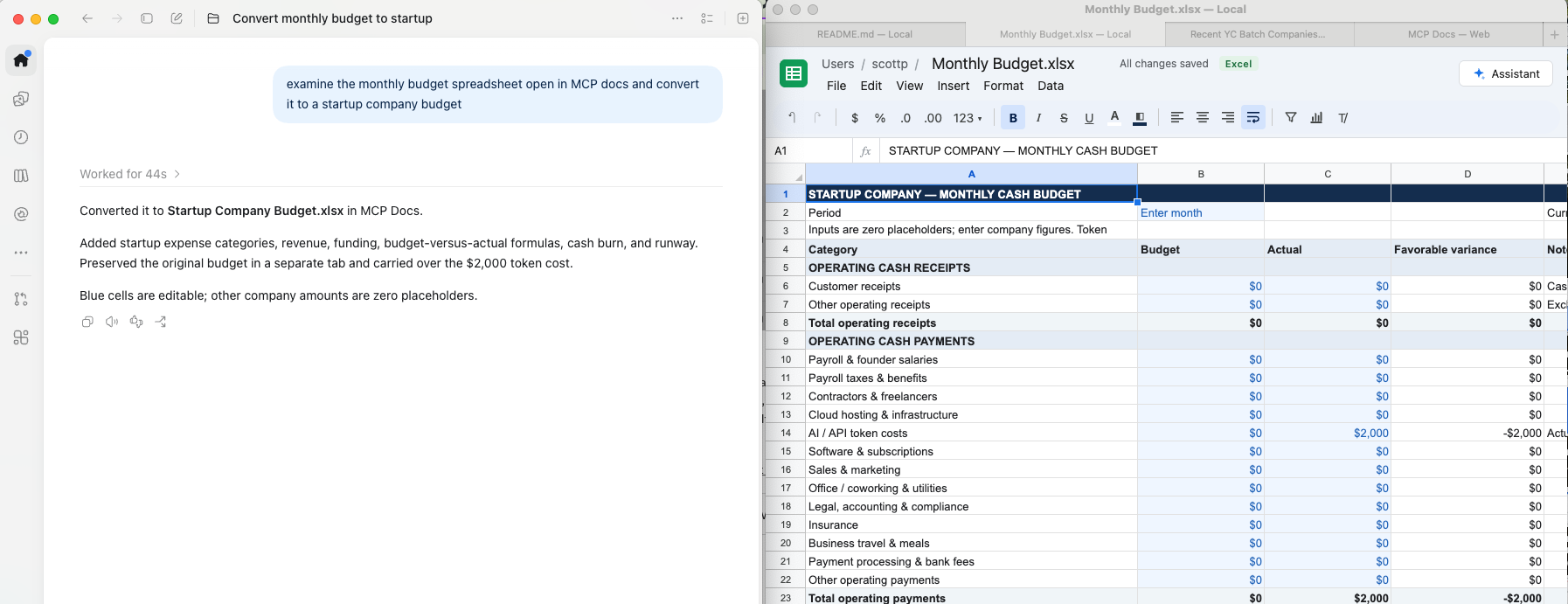The image size is (1568, 604).
Task: Open the 123 number format dropdown
Action: click(x=967, y=118)
